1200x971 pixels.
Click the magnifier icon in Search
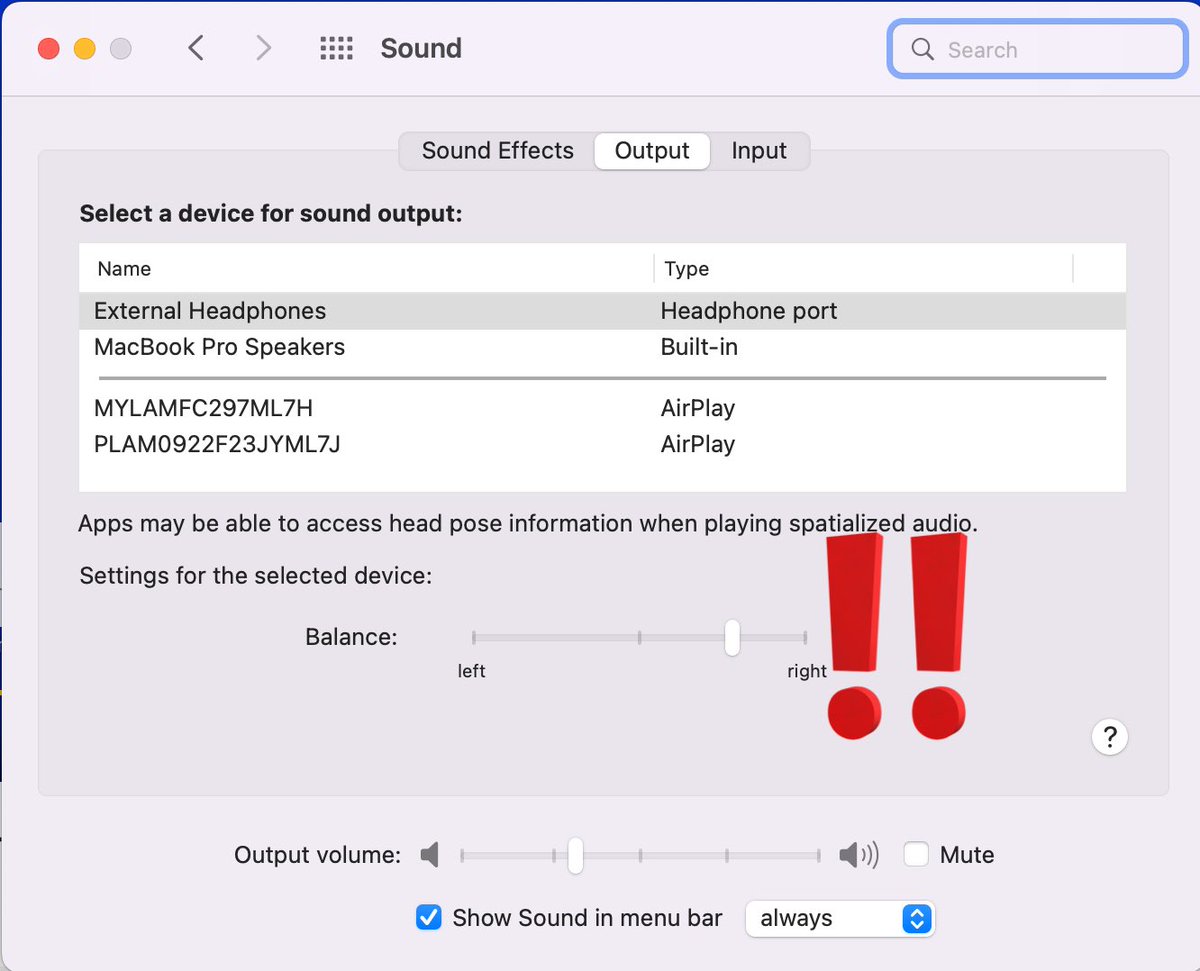922,50
